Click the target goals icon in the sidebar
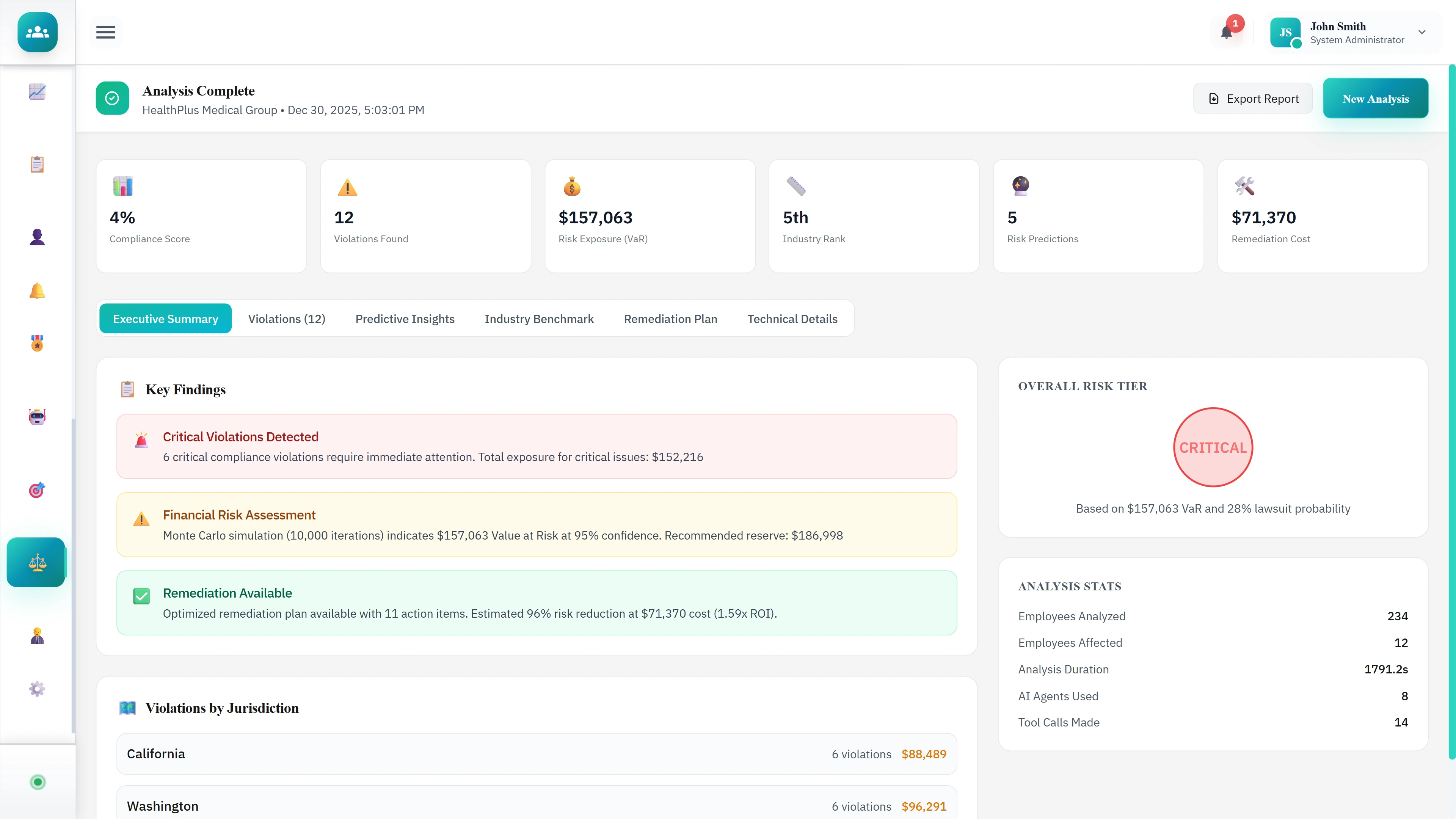The height and width of the screenshot is (819, 1456). [36, 490]
